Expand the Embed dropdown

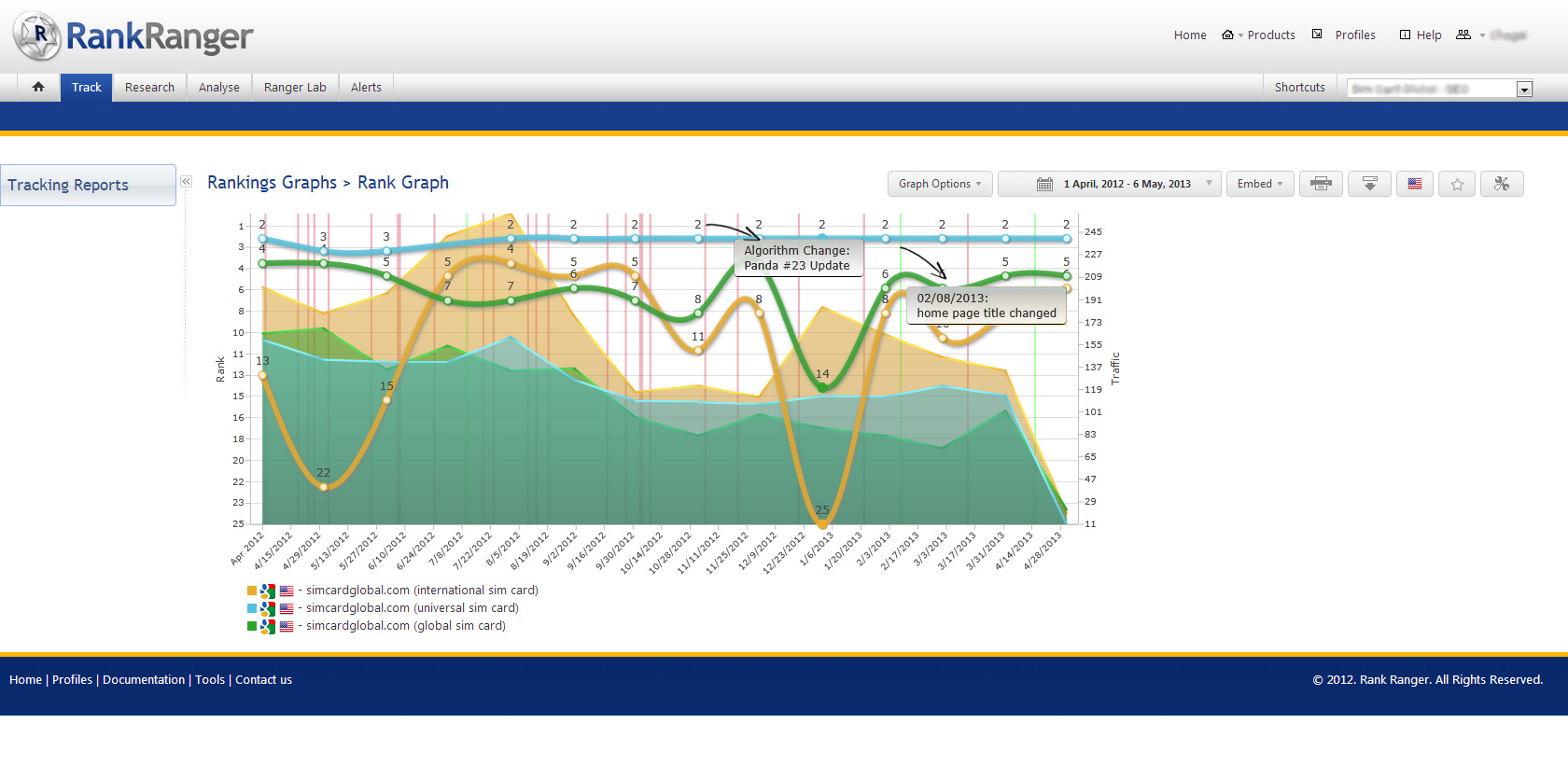1259,184
